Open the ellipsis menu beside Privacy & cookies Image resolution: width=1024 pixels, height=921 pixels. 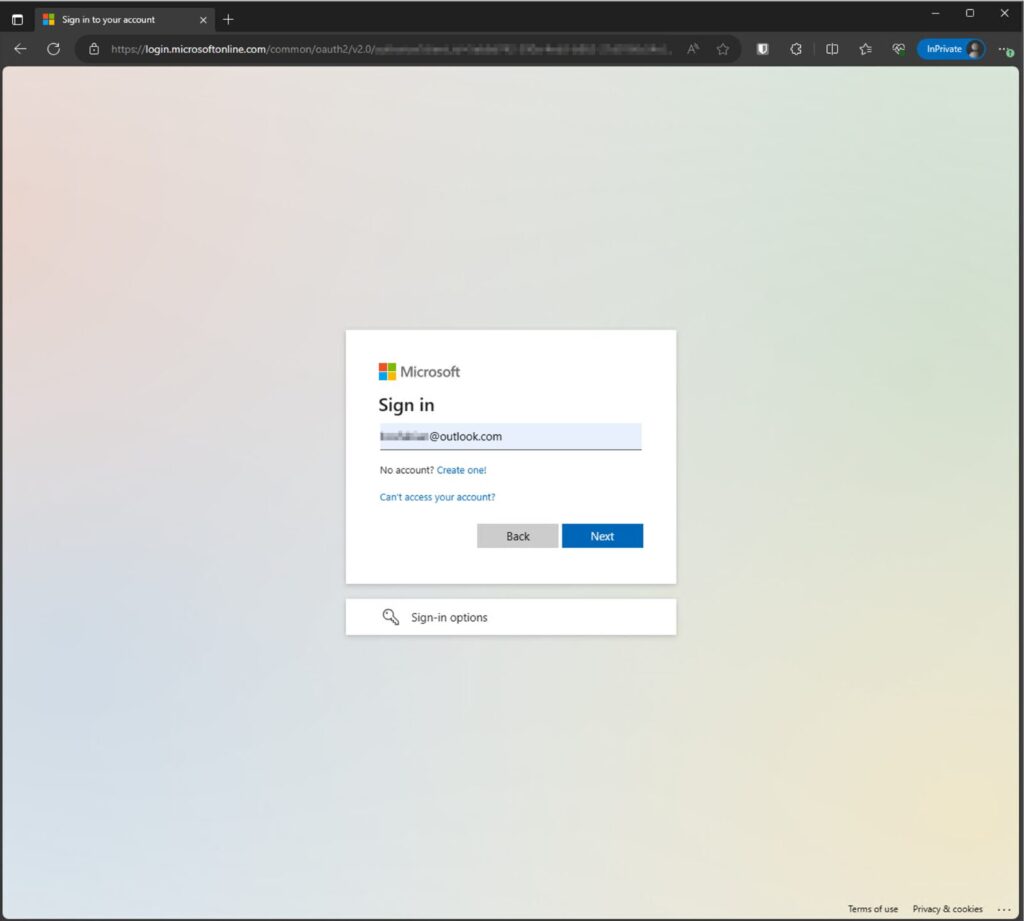click(x=1004, y=908)
